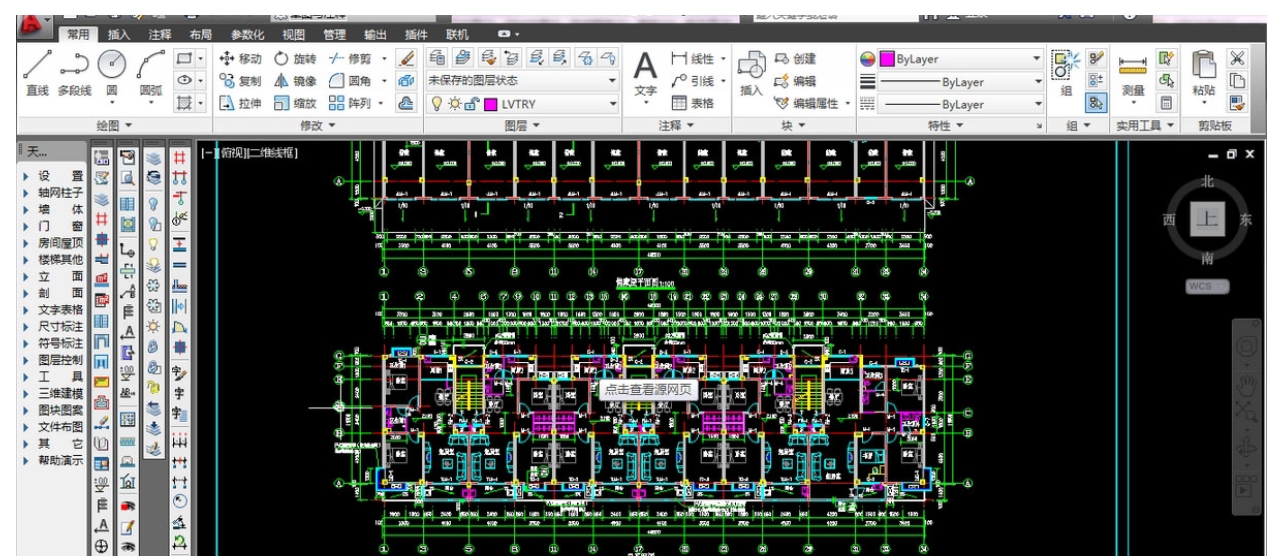Toggle layer on/off lightbulb for LVTRY
Viewport: 1273px width, 556px height.
coord(435,104)
